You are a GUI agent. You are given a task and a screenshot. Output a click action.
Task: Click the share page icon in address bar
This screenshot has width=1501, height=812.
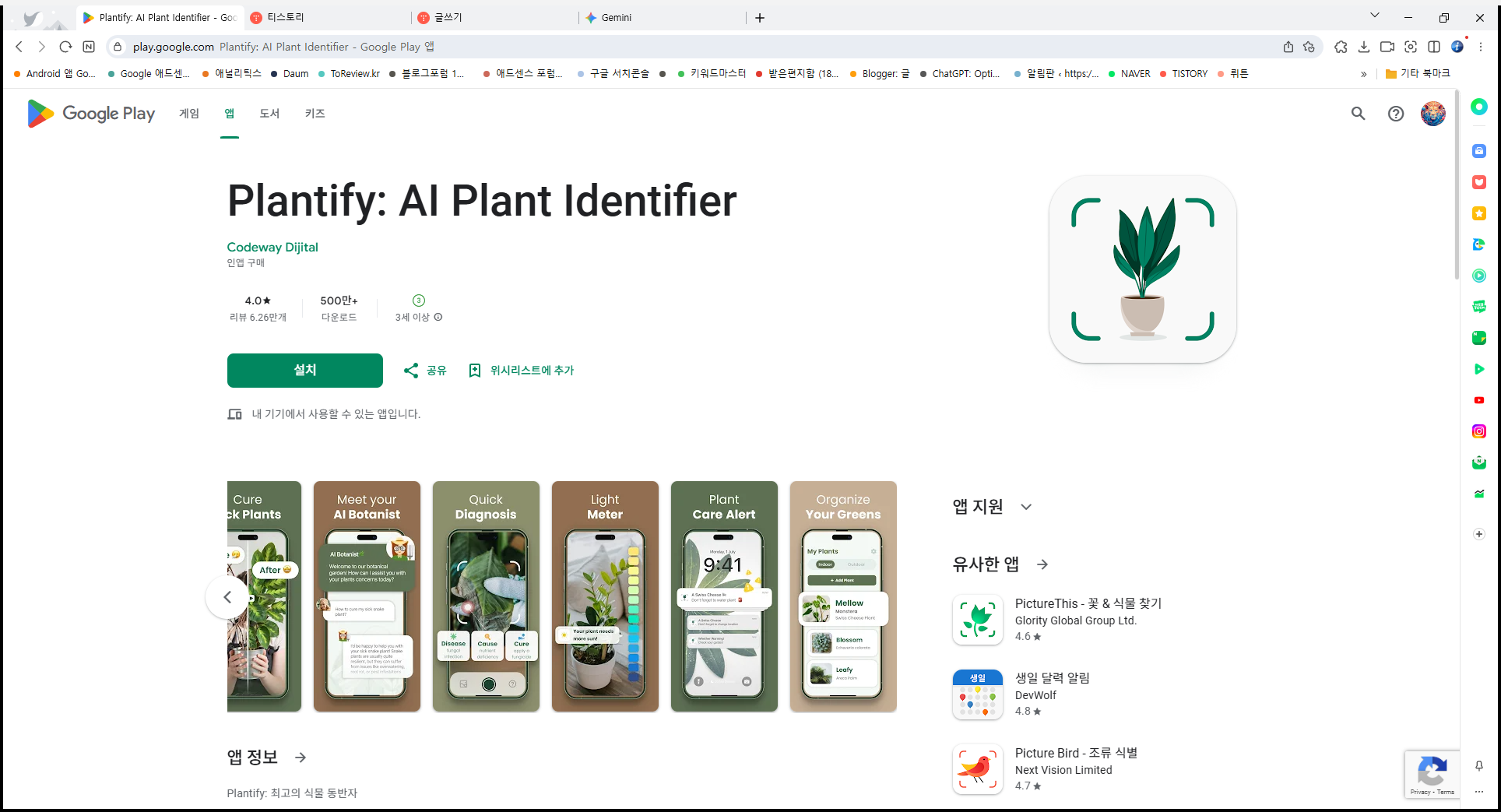pos(1288,47)
